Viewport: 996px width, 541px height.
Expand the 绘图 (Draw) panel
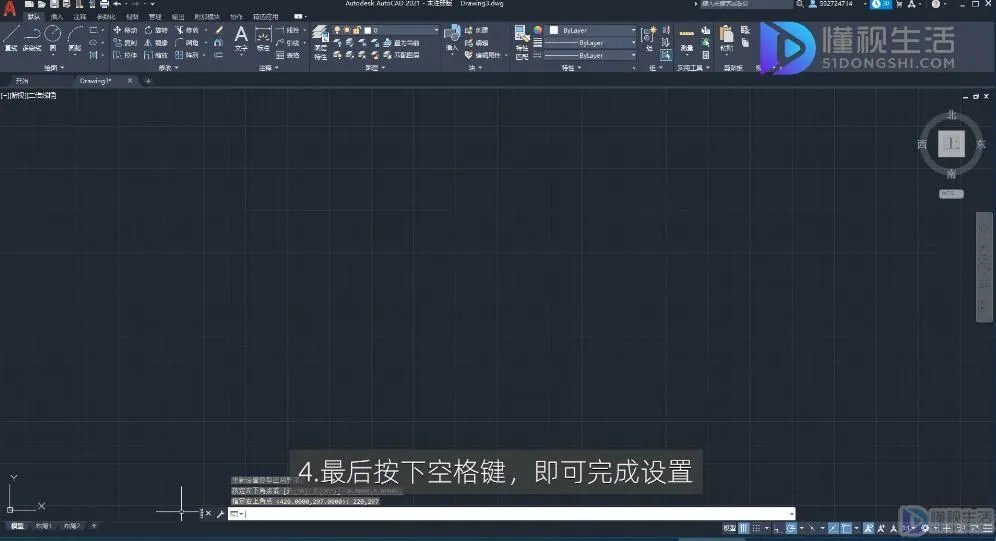53,67
